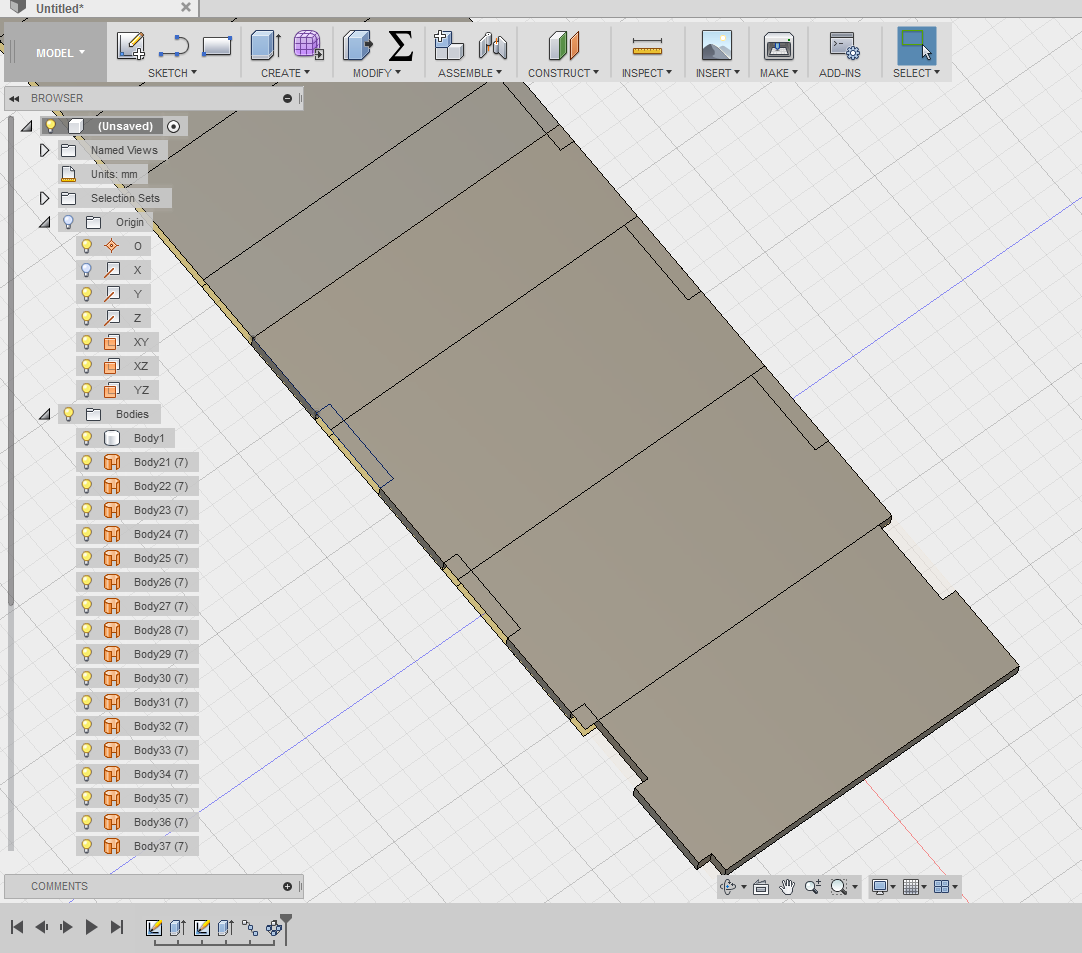Click the Press Pull modify icon

(x=357, y=46)
